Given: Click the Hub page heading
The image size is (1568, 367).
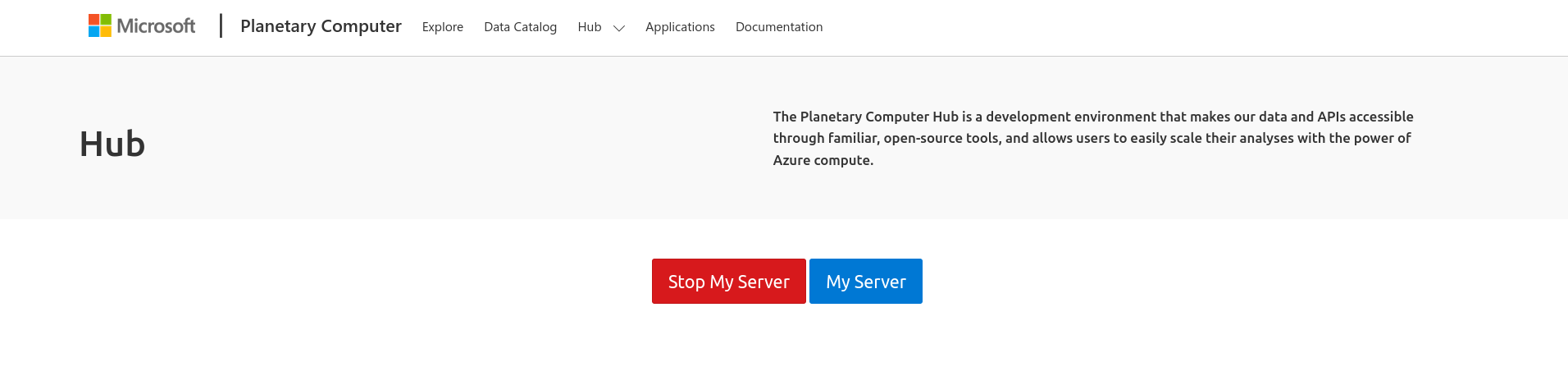Looking at the screenshot, I should [112, 145].
